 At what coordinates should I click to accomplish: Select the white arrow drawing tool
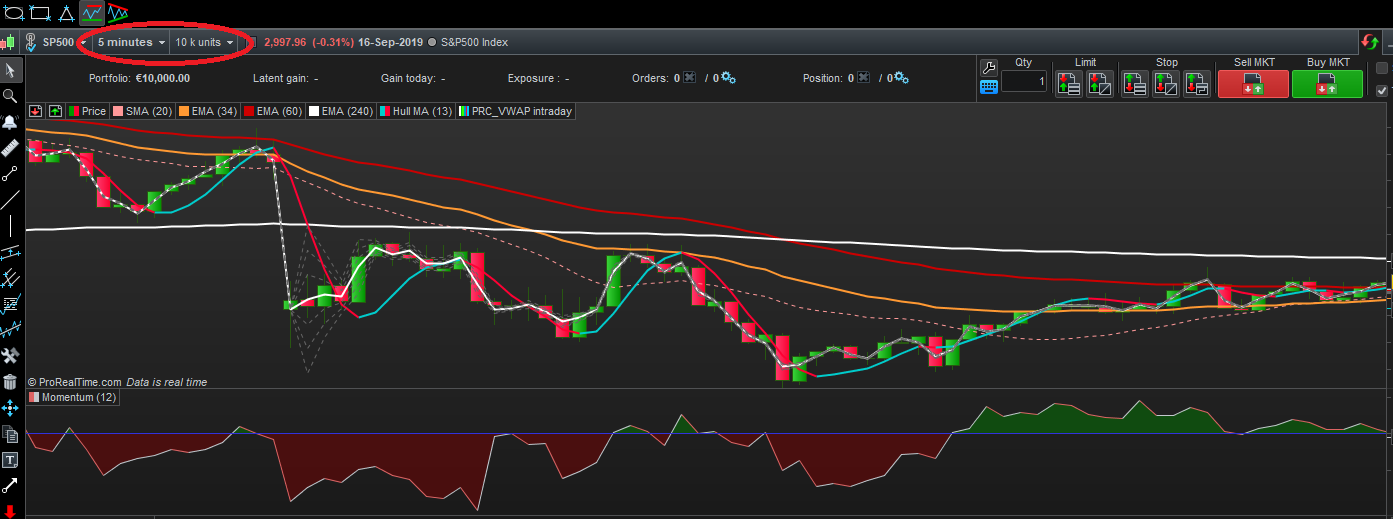tap(10, 486)
